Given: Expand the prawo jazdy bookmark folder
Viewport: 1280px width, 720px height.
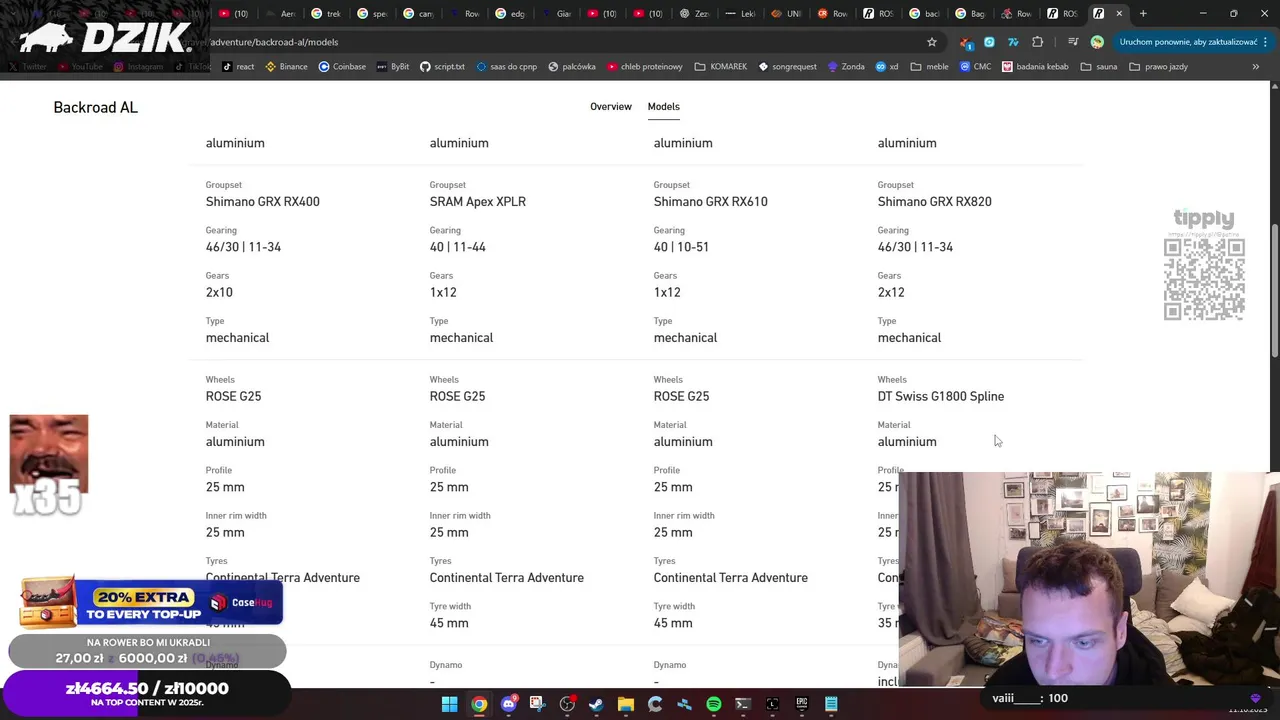Looking at the screenshot, I should [x=1158, y=67].
